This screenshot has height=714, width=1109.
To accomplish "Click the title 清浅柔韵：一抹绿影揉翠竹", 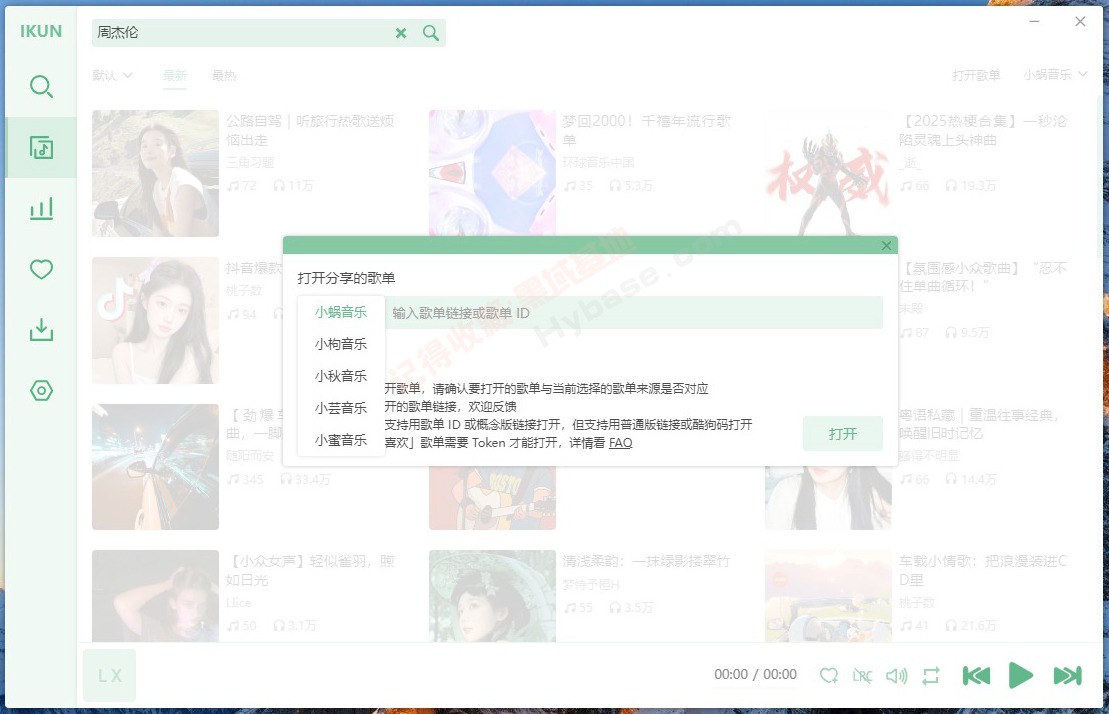I will (646, 561).
